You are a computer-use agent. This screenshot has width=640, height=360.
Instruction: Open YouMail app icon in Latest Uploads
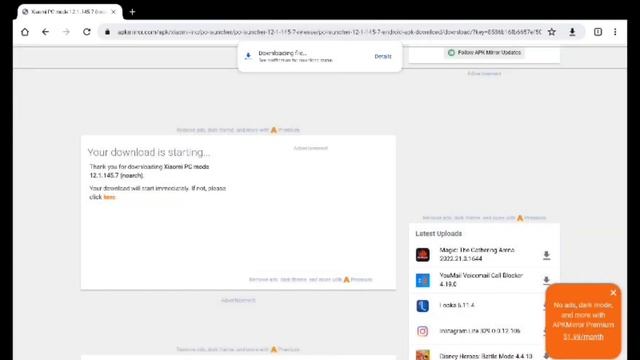tap(422, 280)
